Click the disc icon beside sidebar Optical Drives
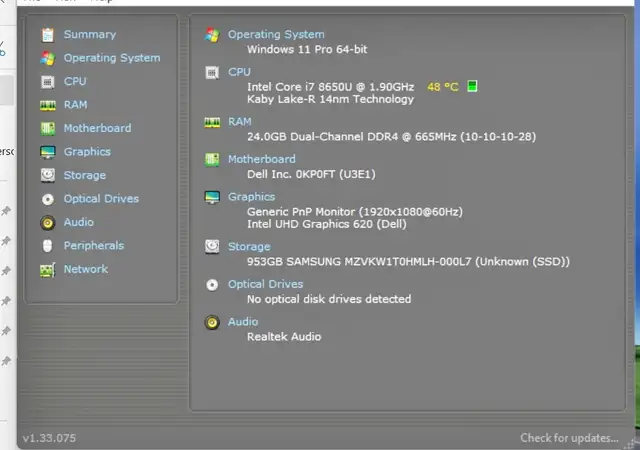 click(47, 199)
